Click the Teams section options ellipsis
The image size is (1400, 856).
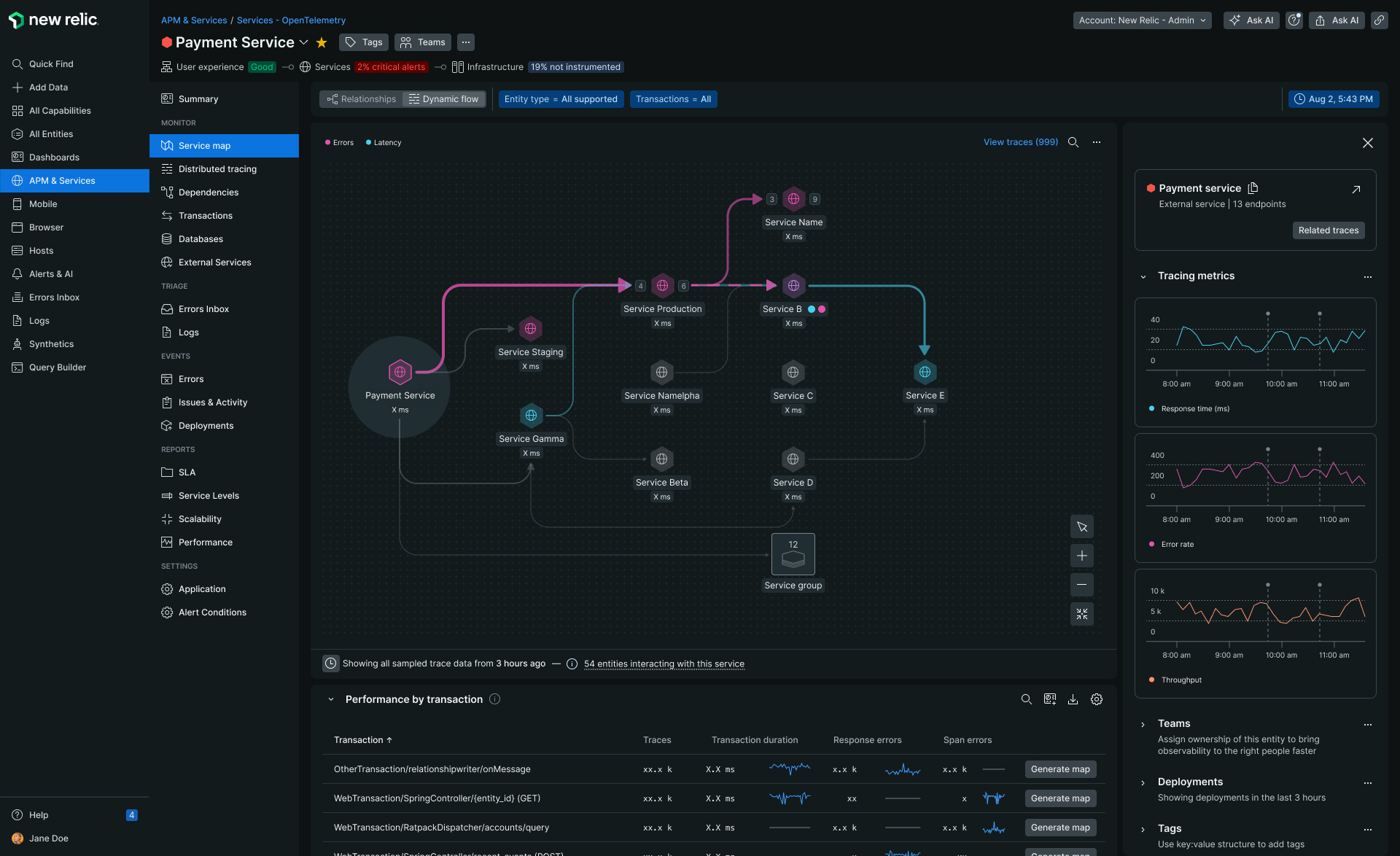point(1368,724)
